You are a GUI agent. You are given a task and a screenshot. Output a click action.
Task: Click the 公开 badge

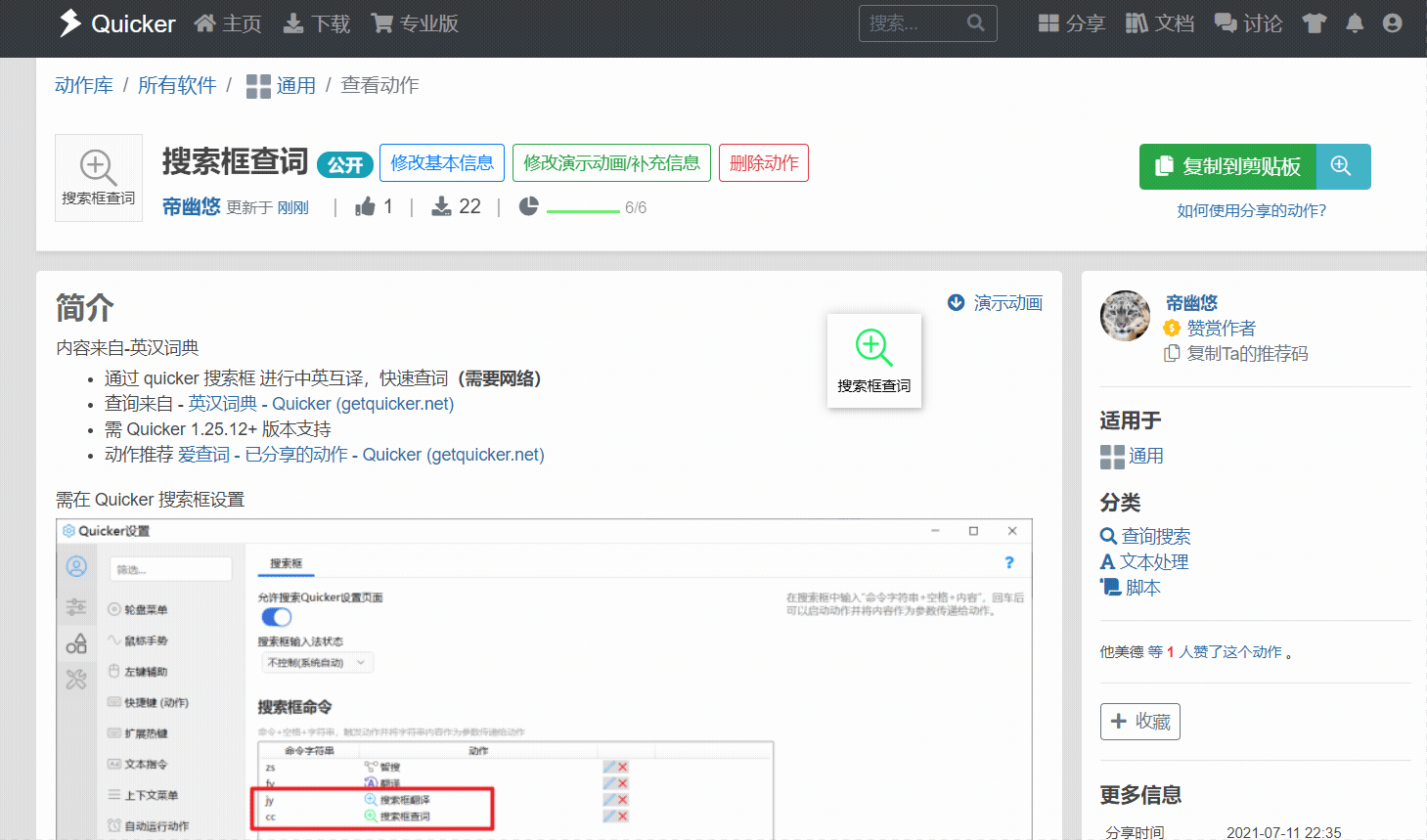coord(345,164)
